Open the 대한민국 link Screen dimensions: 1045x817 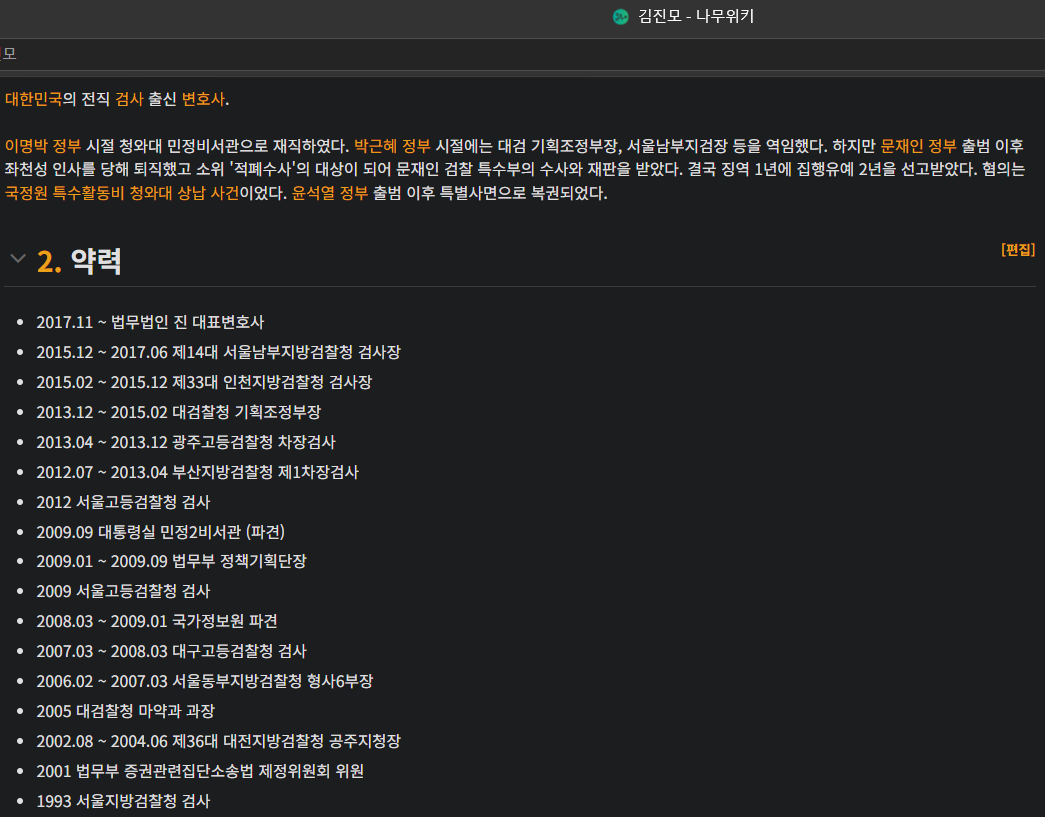33,99
